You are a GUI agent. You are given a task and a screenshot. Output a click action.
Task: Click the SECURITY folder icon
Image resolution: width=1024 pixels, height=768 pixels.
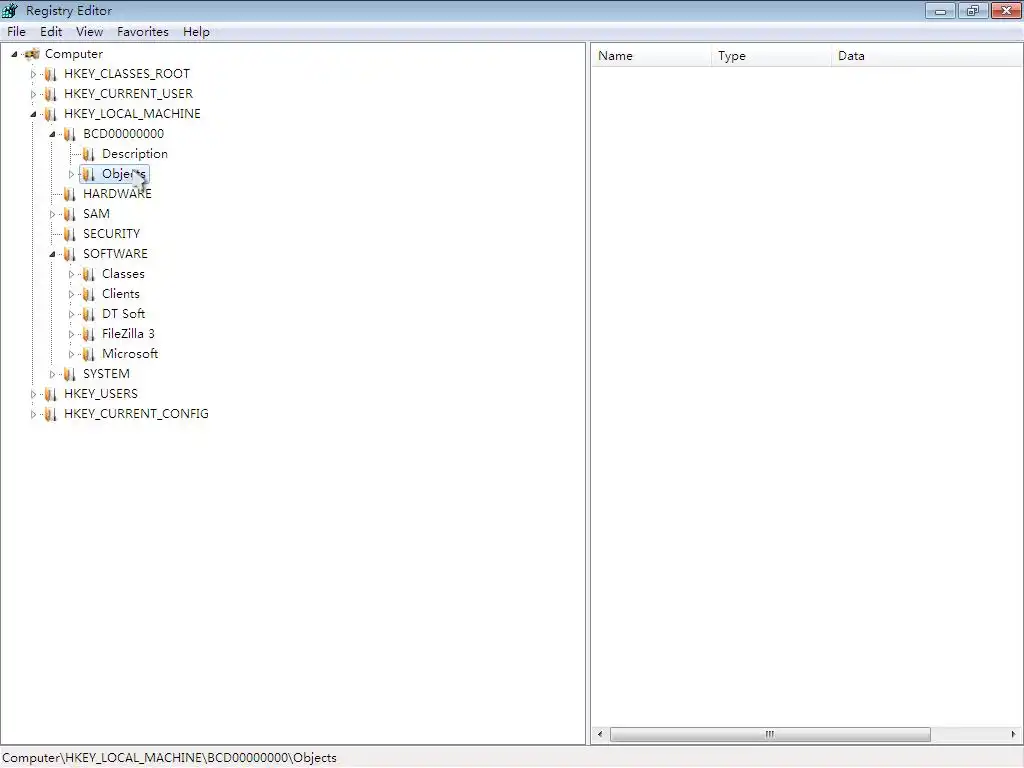coord(69,234)
